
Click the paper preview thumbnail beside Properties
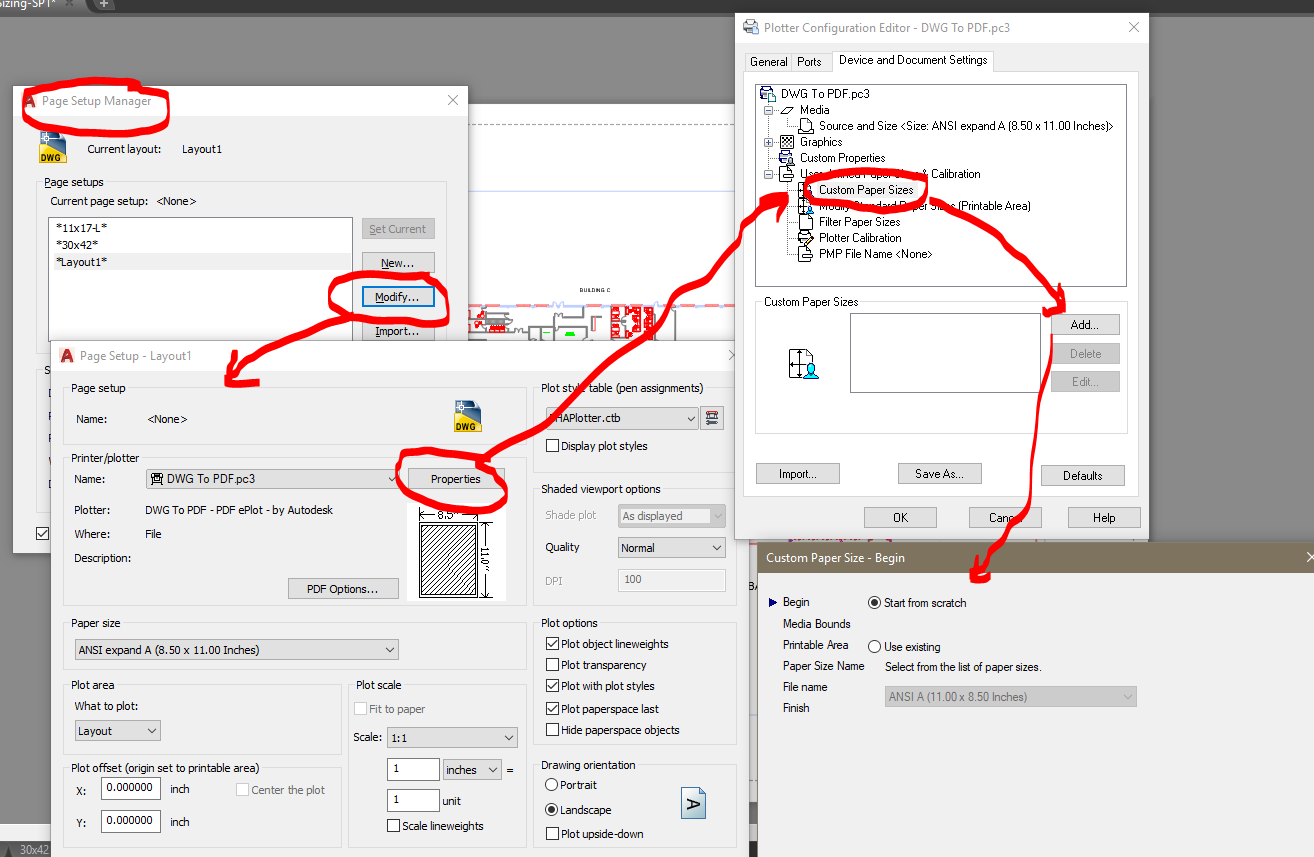click(x=457, y=553)
